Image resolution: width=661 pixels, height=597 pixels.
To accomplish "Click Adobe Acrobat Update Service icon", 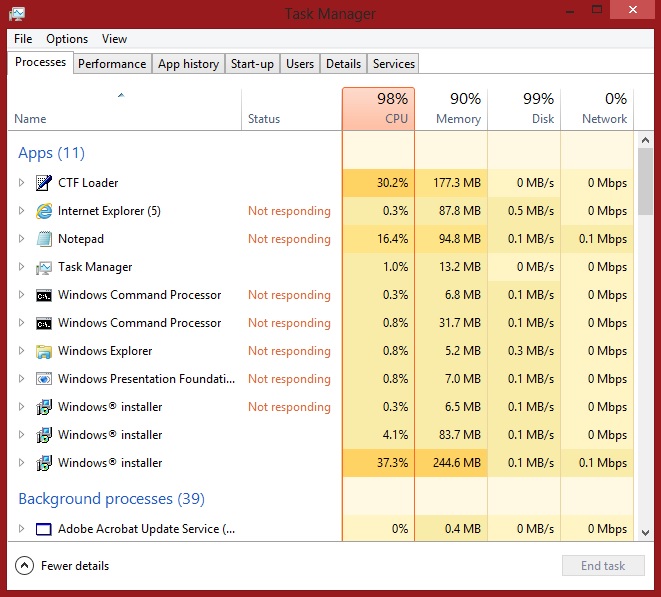I will coord(44,529).
